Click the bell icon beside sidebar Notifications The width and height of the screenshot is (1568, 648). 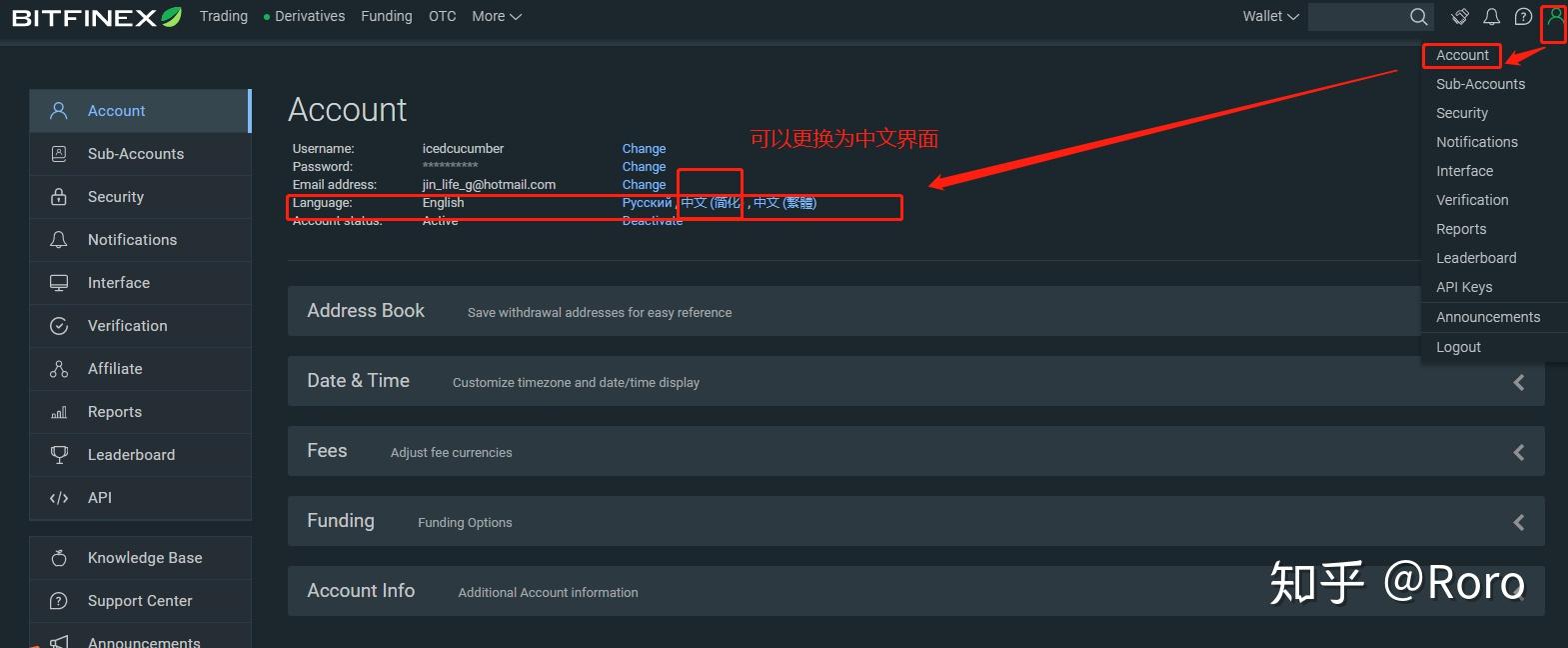click(x=59, y=240)
